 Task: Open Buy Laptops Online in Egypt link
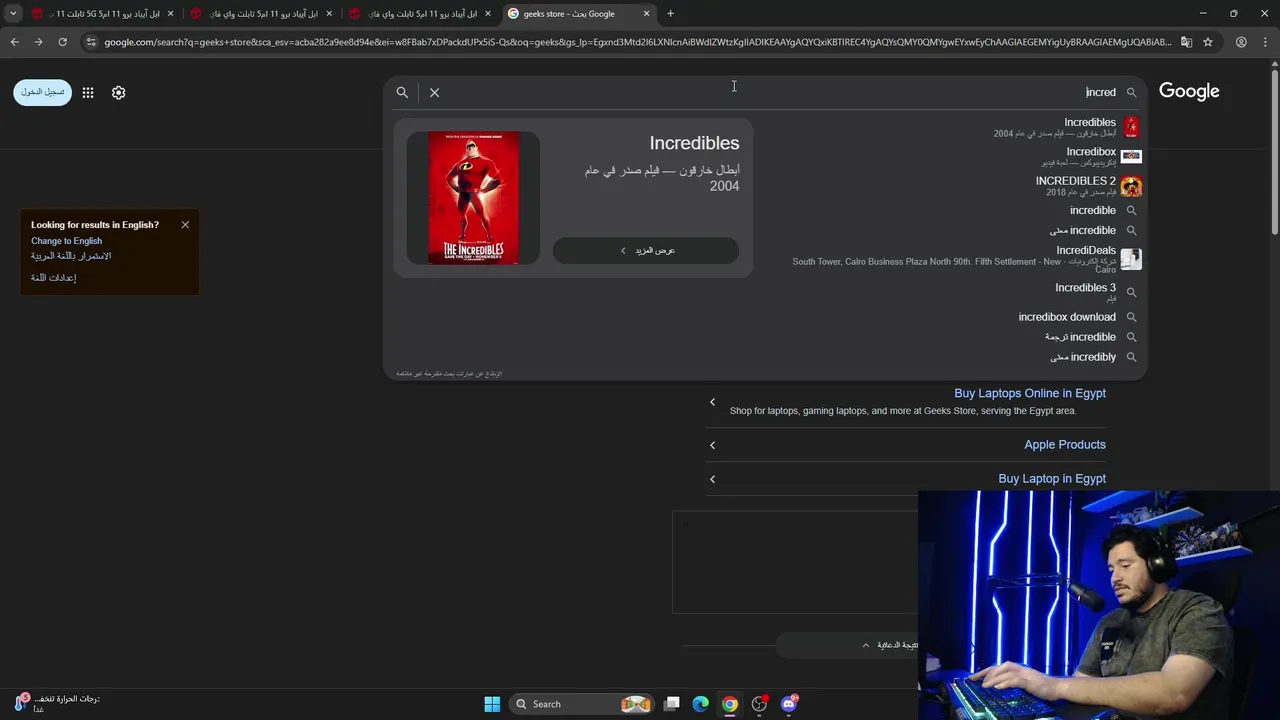tap(1030, 394)
